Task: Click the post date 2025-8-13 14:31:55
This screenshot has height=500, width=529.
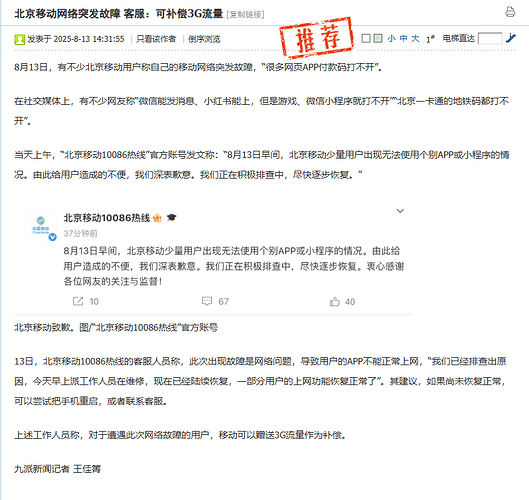Action: point(89,39)
